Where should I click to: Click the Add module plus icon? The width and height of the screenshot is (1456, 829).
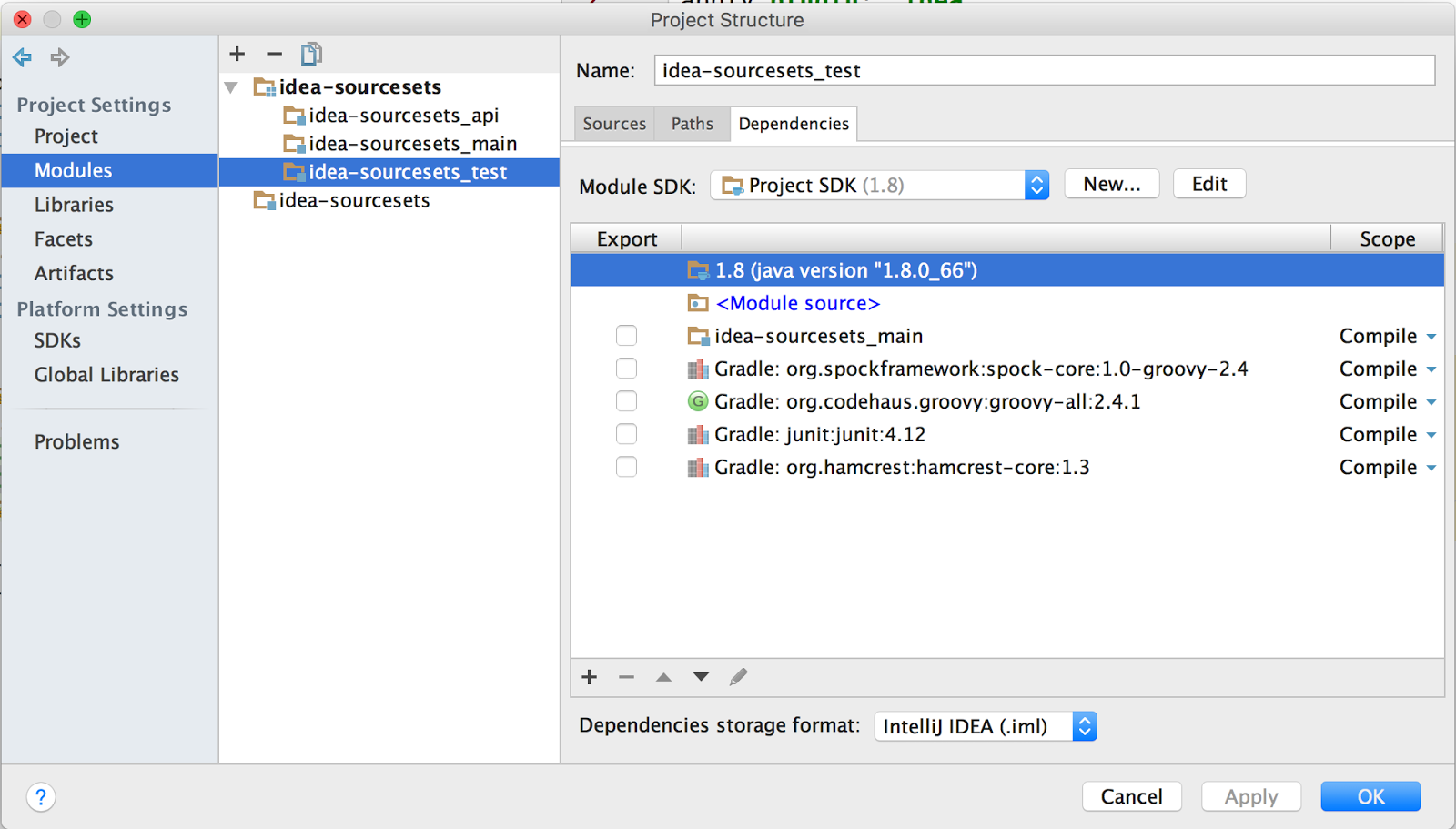tap(237, 54)
